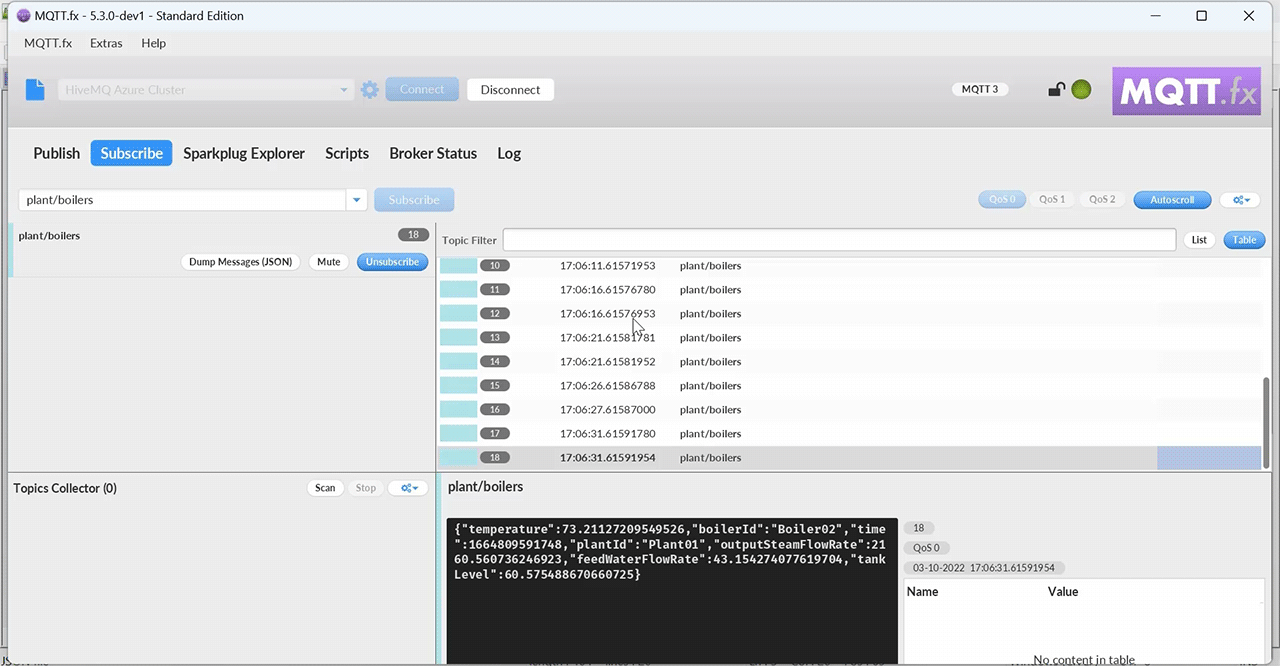Viewport: 1280px width, 666px height.
Task: Select QoS 0 option
Action: click(x=1002, y=199)
